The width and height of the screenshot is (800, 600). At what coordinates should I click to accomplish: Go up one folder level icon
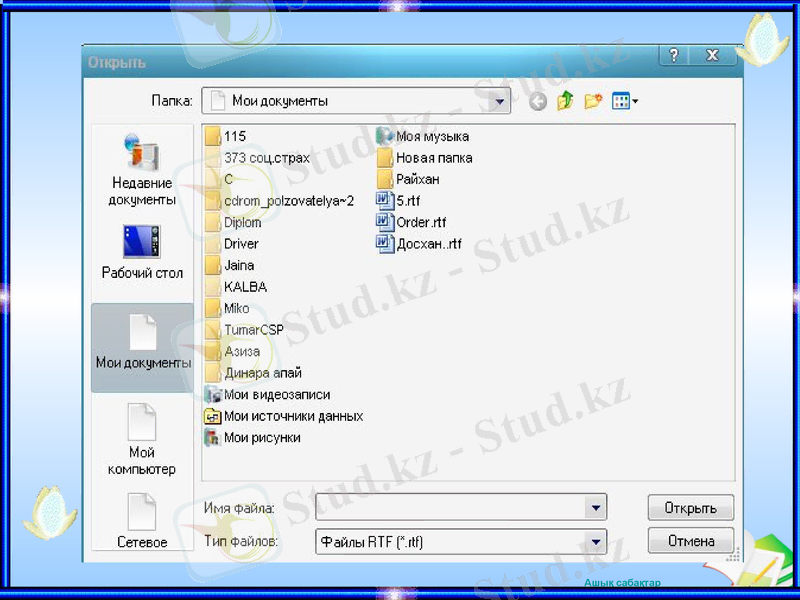565,101
